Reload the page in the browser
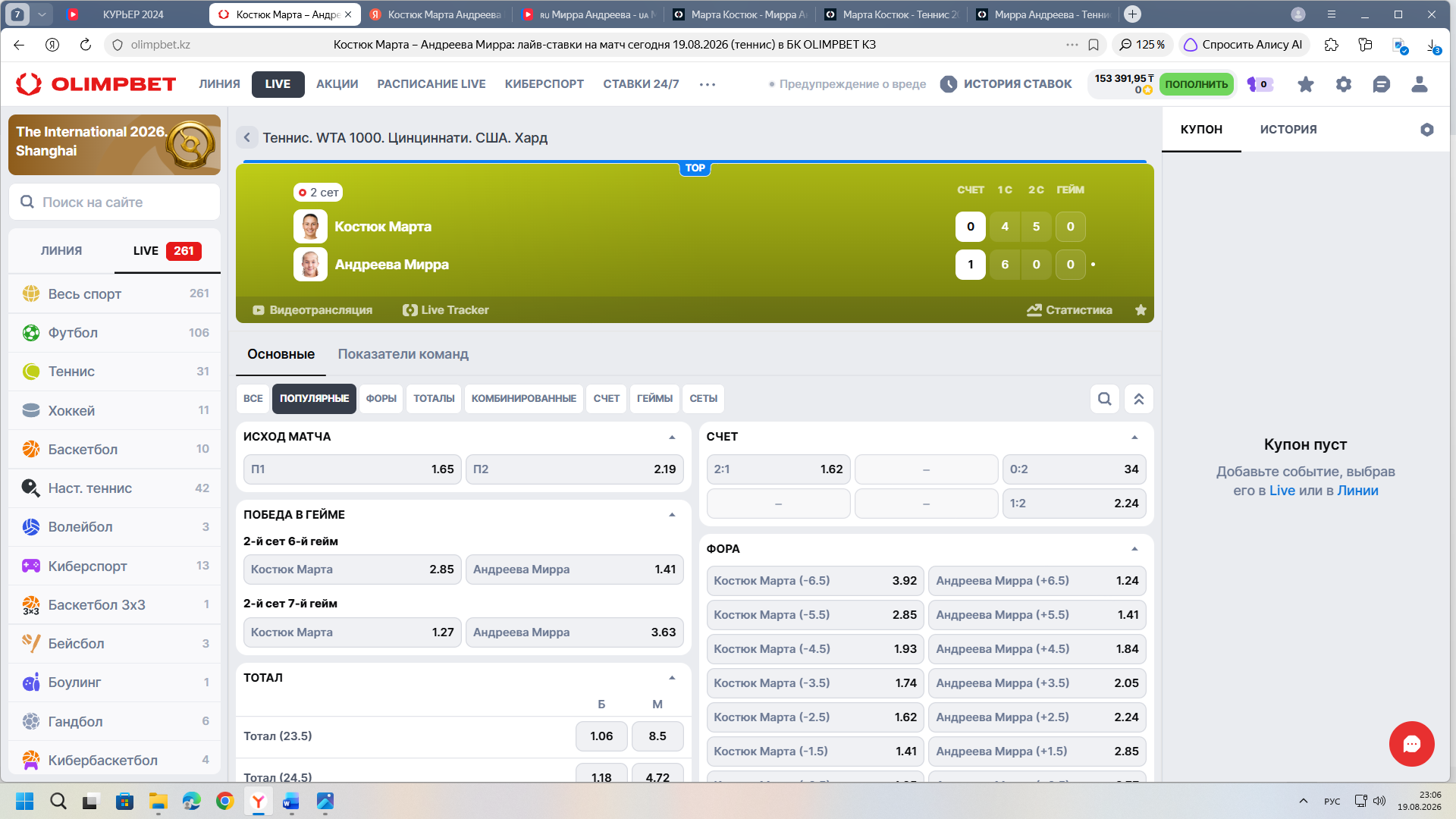This screenshot has height=819, width=1456. [x=86, y=45]
